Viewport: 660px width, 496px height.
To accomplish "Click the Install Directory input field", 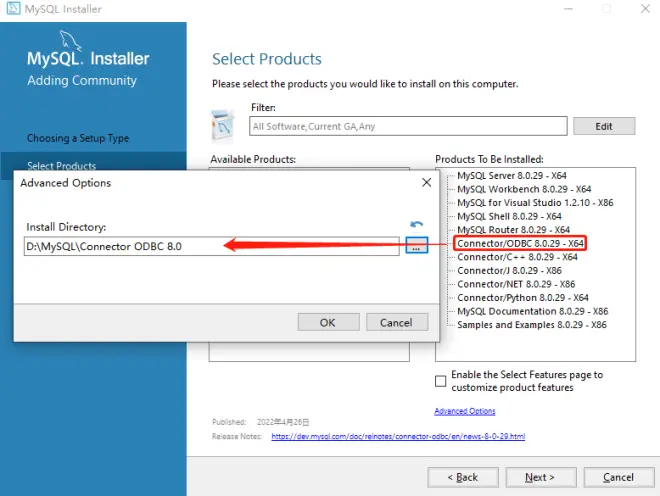I will (212, 246).
